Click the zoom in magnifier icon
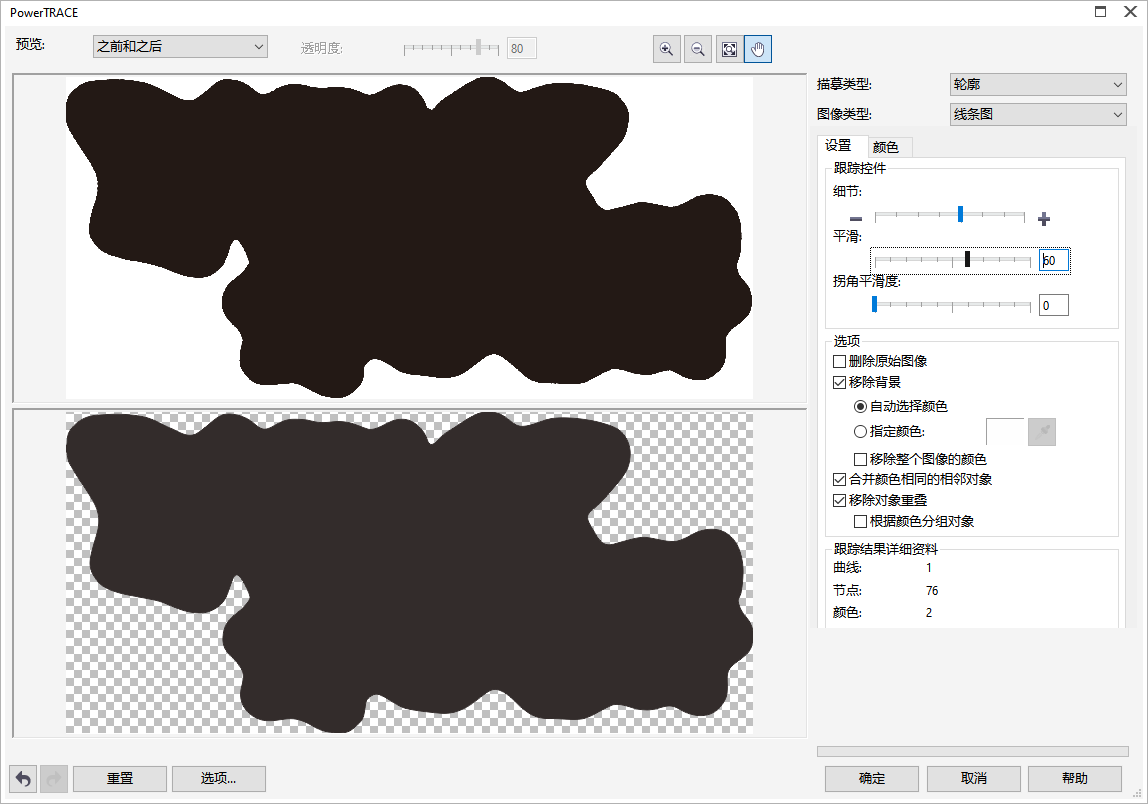 pos(666,50)
